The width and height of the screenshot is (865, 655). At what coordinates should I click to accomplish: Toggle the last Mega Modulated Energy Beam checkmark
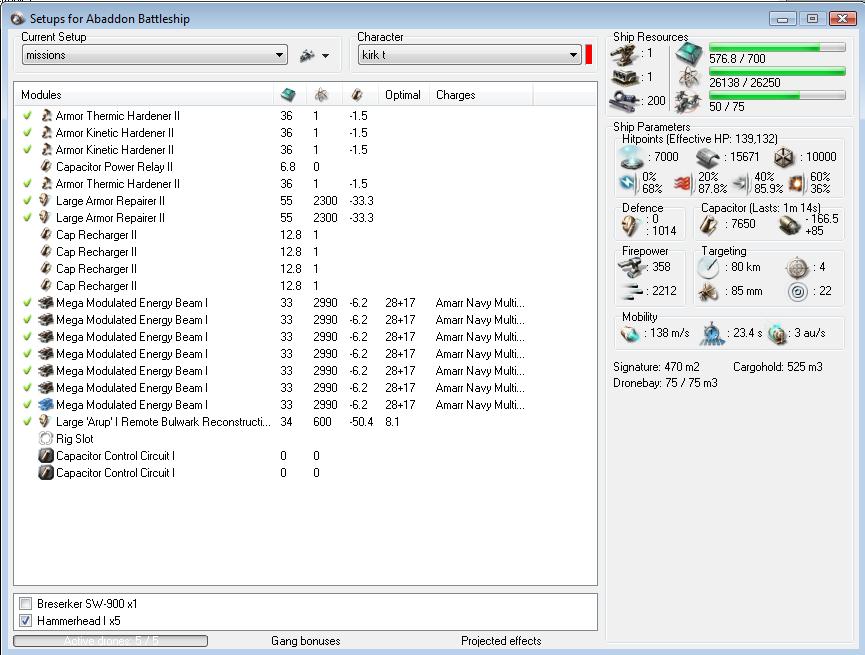click(27, 405)
